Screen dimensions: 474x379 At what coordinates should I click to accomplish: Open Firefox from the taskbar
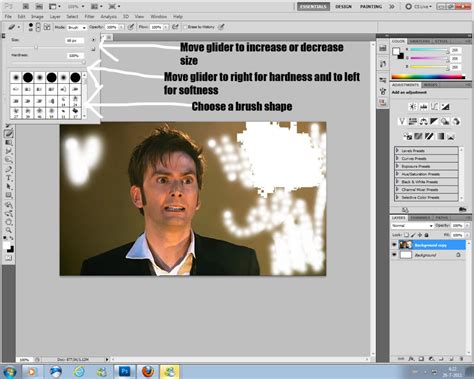[x=148, y=371]
